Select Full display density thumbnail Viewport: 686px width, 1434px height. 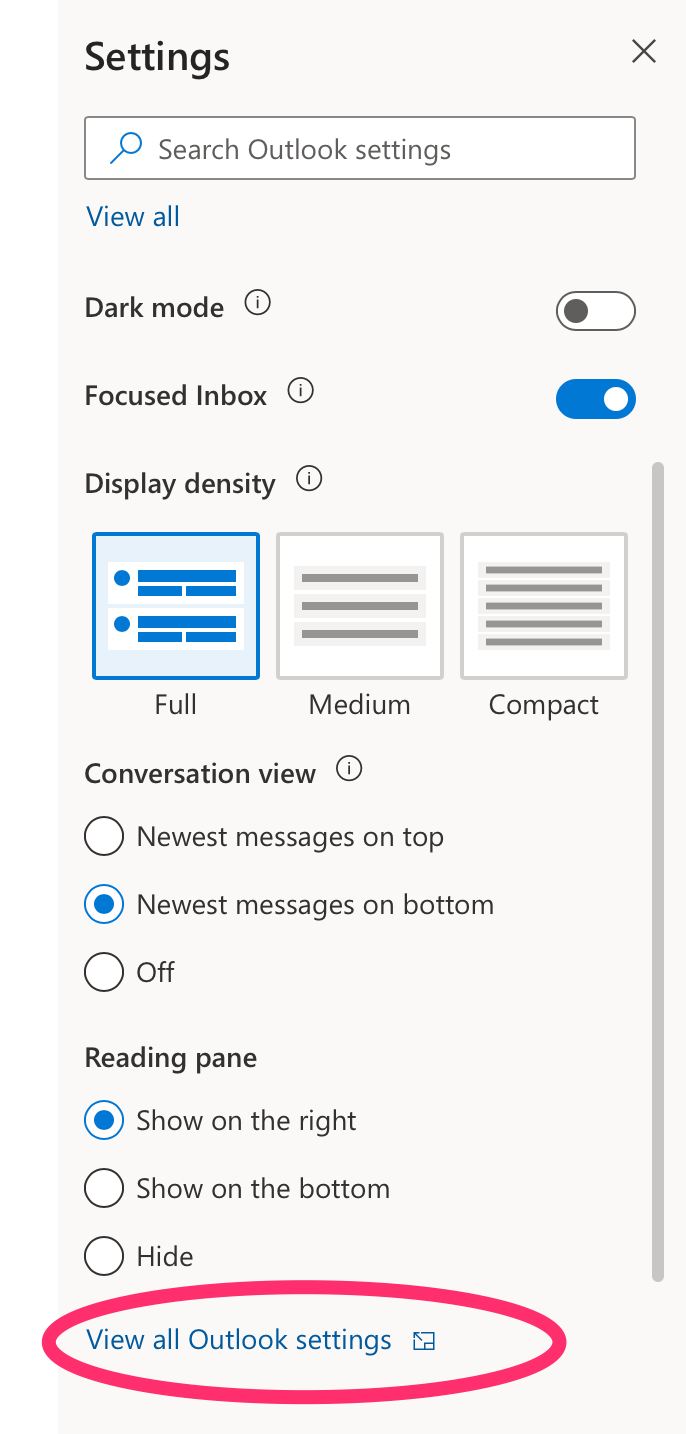[176, 606]
